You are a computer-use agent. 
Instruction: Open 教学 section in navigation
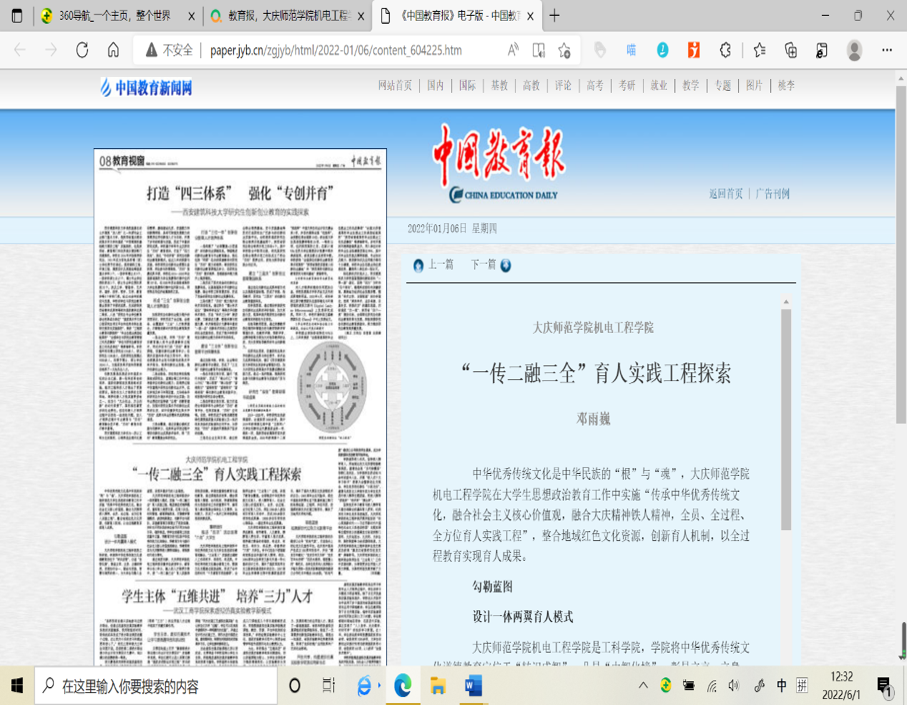691,86
